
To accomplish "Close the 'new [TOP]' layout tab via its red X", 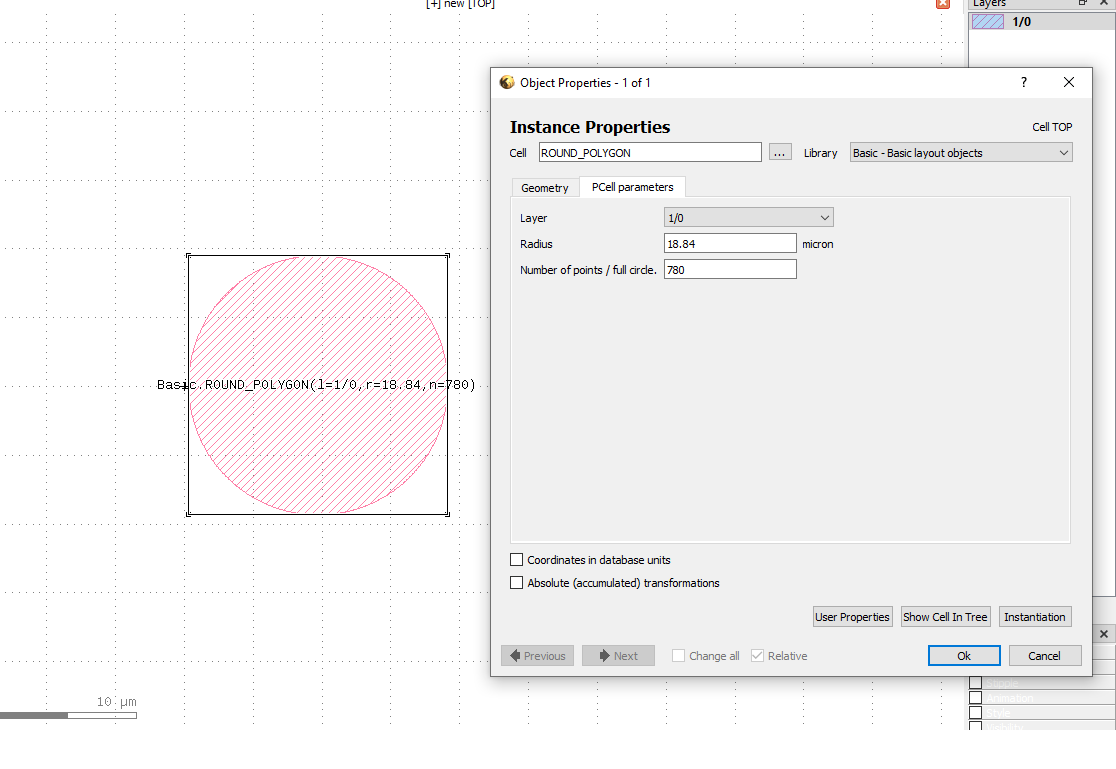I will tap(942, 4).
